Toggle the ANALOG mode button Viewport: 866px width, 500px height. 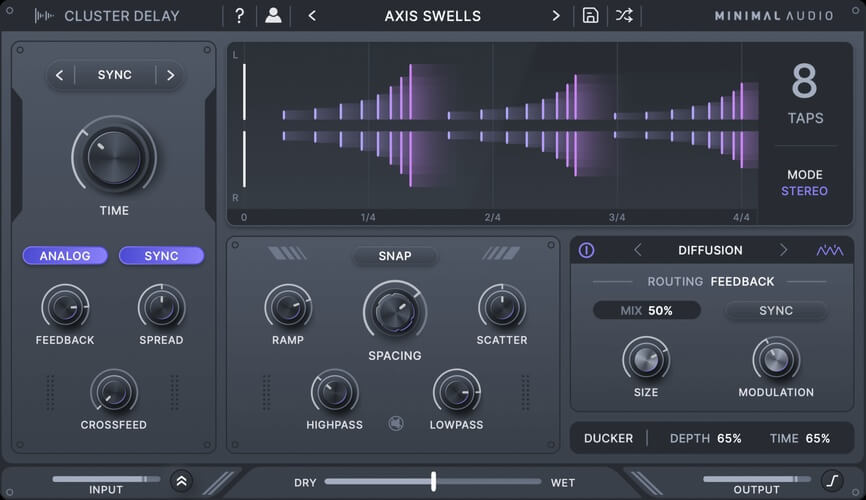pyautogui.click(x=65, y=256)
